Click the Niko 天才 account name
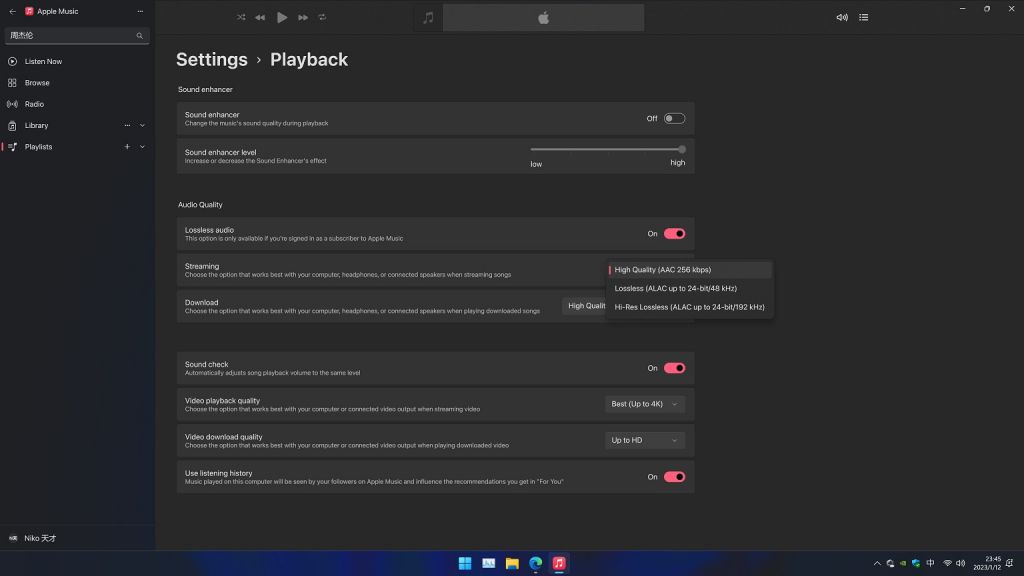 40,537
